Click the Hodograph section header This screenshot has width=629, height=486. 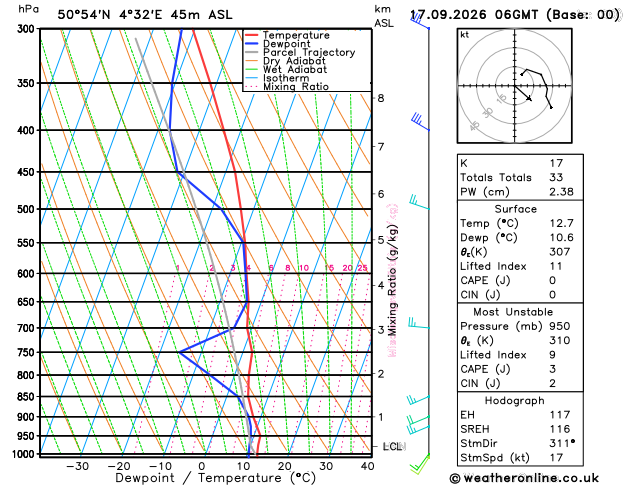tap(515, 400)
